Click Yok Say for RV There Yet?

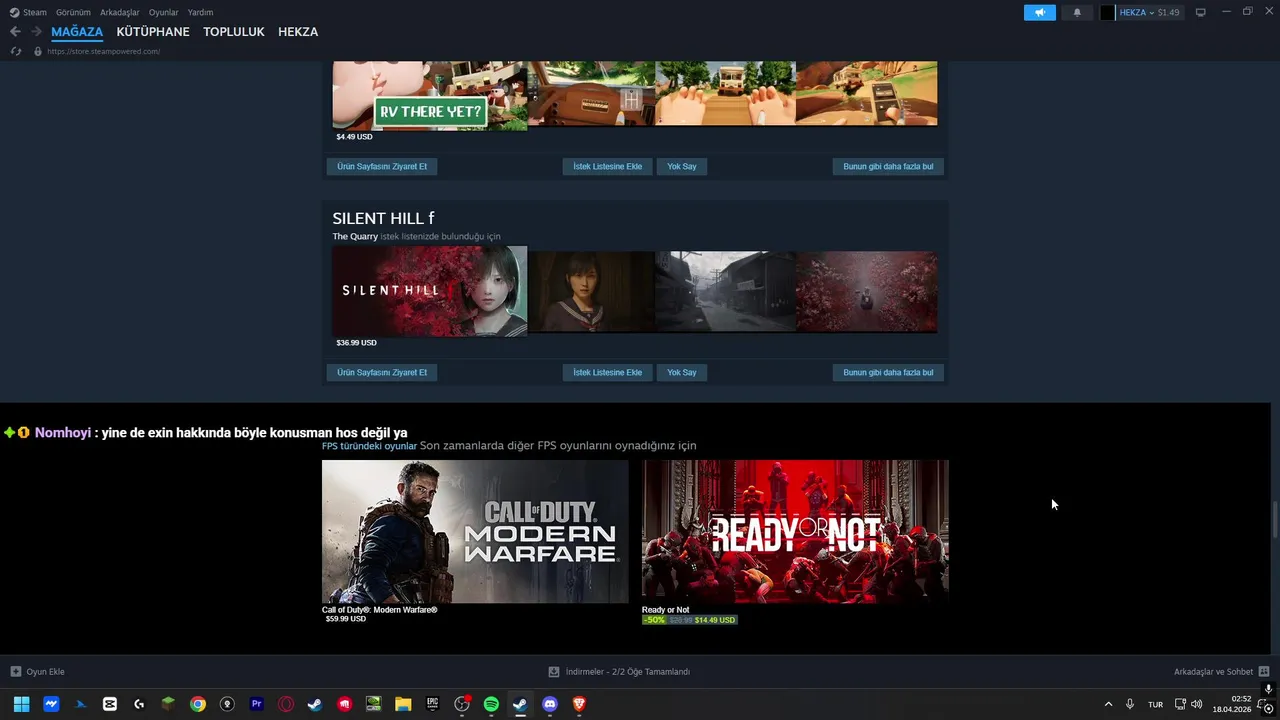[682, 166]
